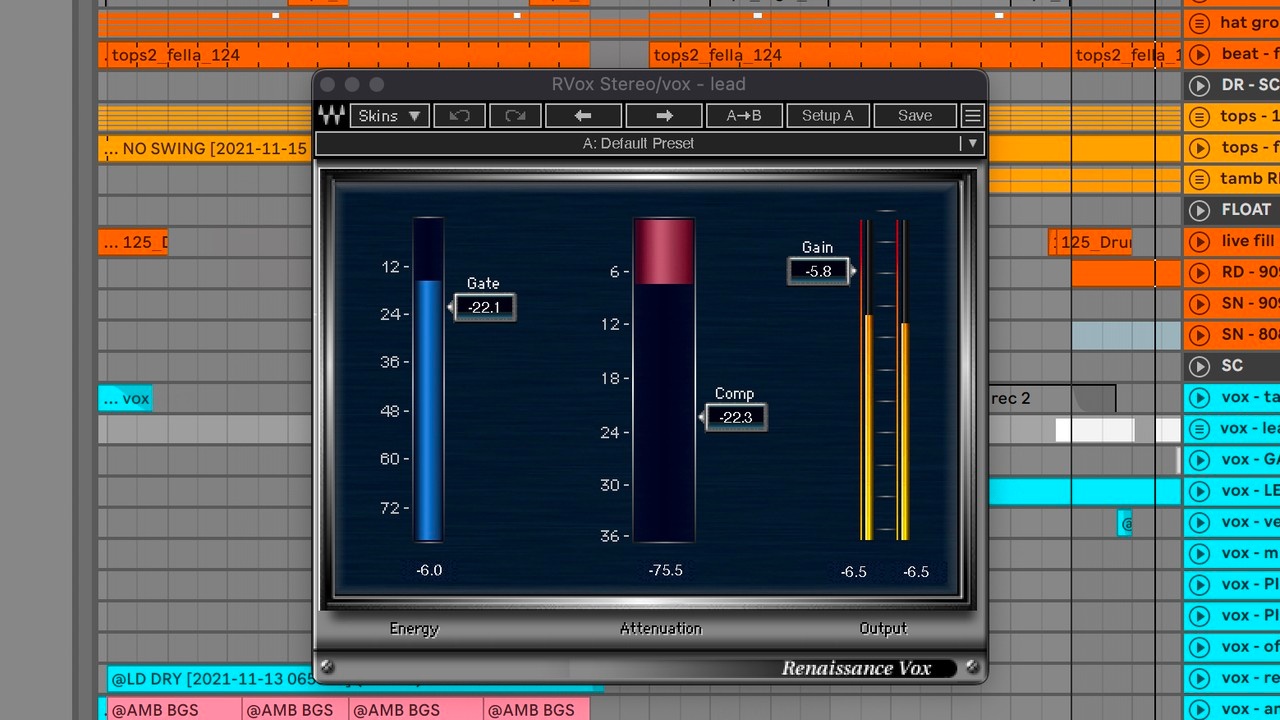Click the 'tops - f' track unfold icon

(x=1199, y=148)
